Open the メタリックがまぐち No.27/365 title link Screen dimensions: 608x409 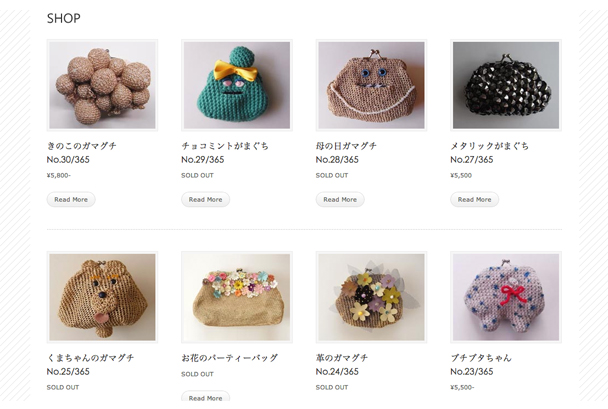point(489,152)
